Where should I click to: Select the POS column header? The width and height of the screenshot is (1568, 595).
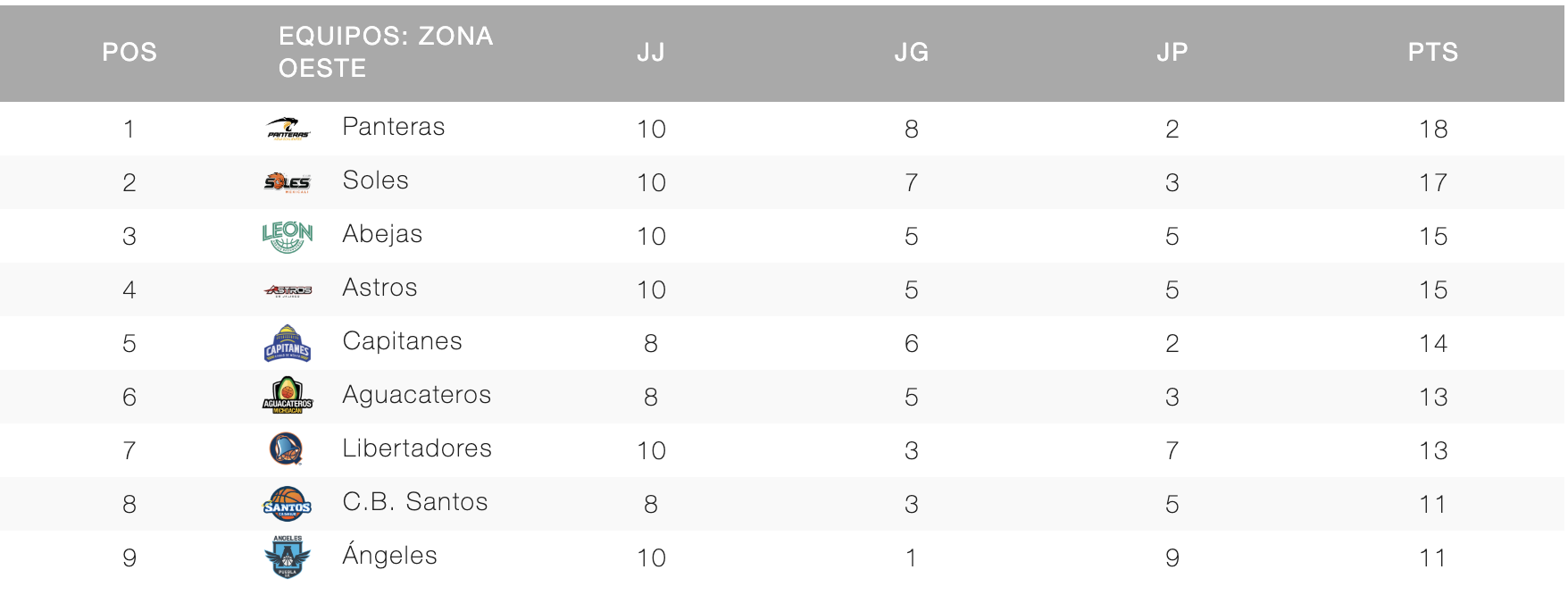129,53
